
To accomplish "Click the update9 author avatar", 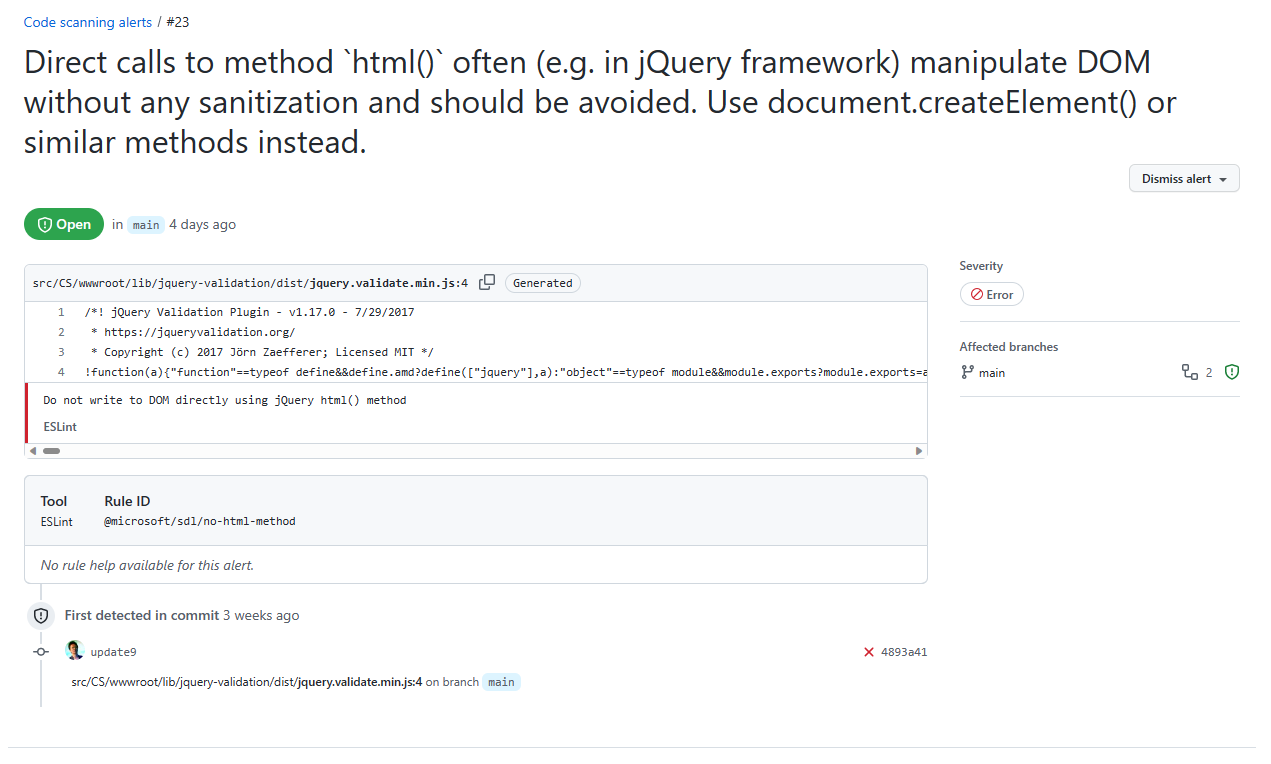I will [x=74, y=650].
